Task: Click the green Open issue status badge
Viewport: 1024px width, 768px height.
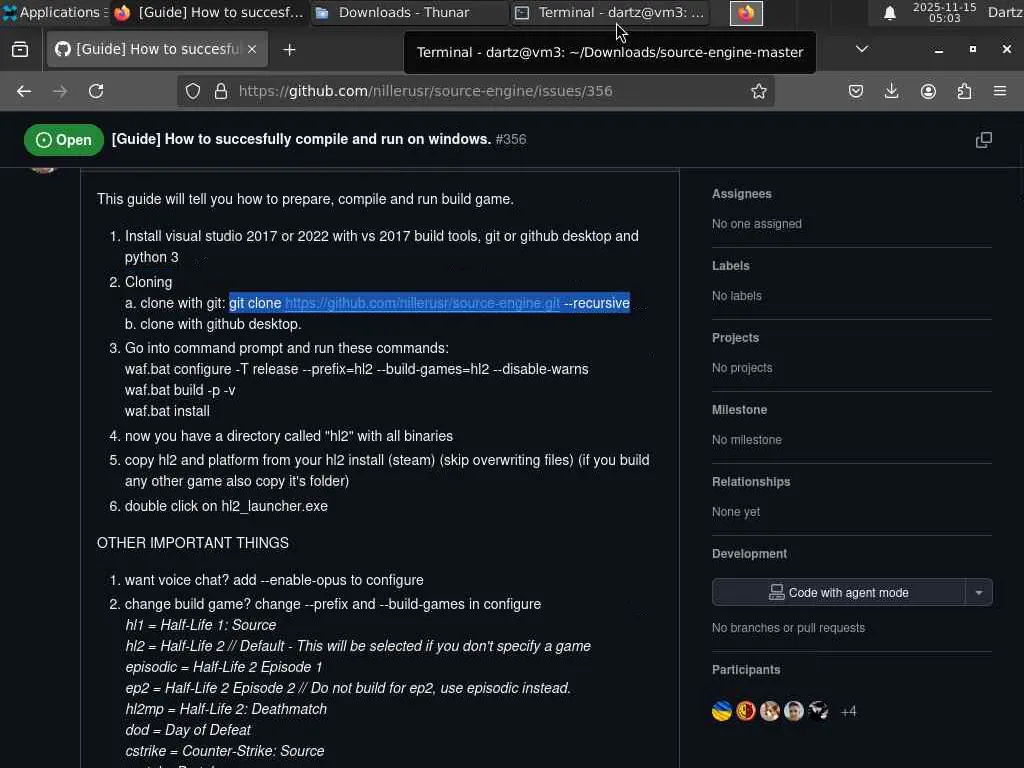Action: point(63,140)
